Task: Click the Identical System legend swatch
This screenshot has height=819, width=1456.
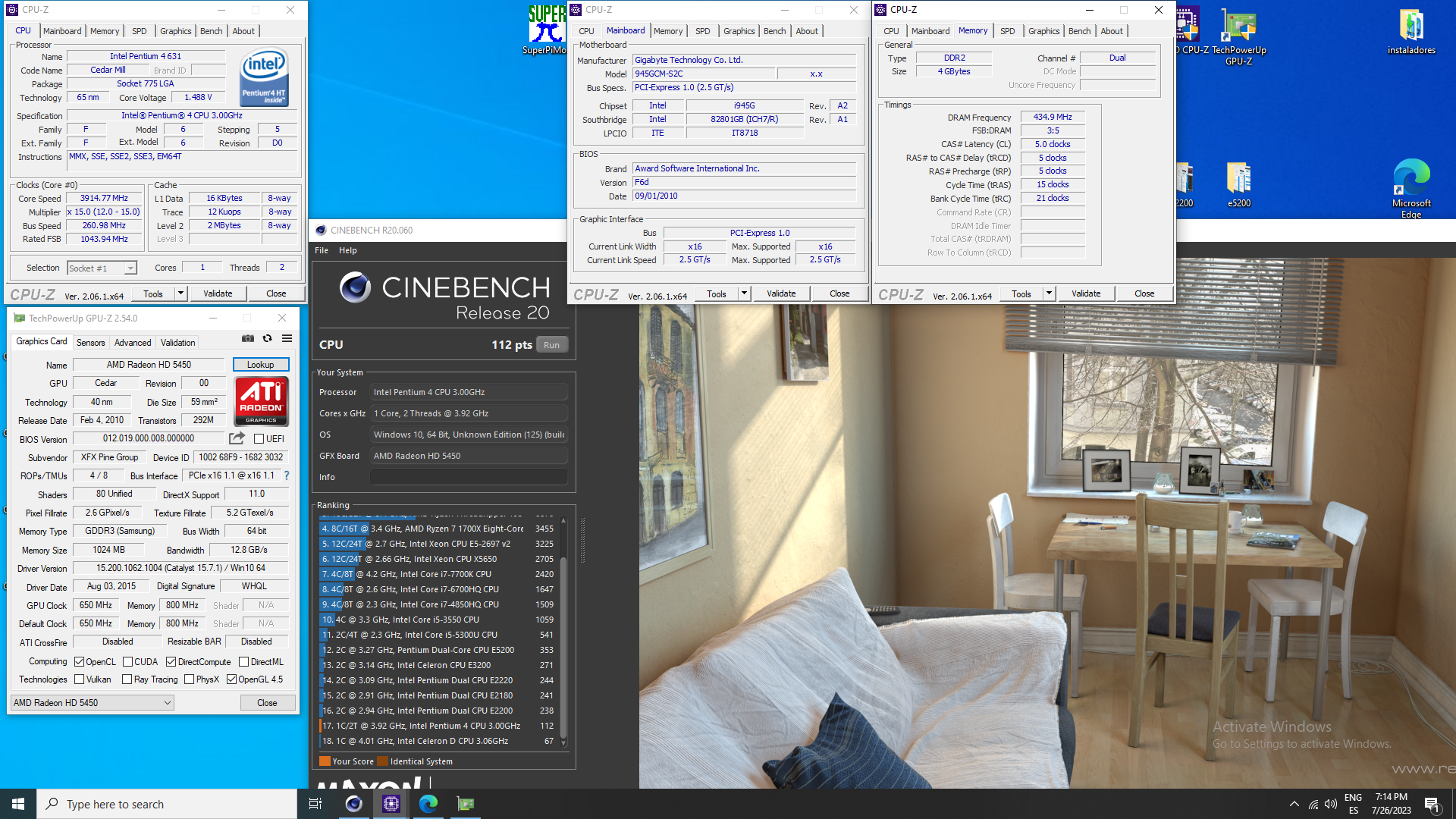Action: tap(382, 761)
